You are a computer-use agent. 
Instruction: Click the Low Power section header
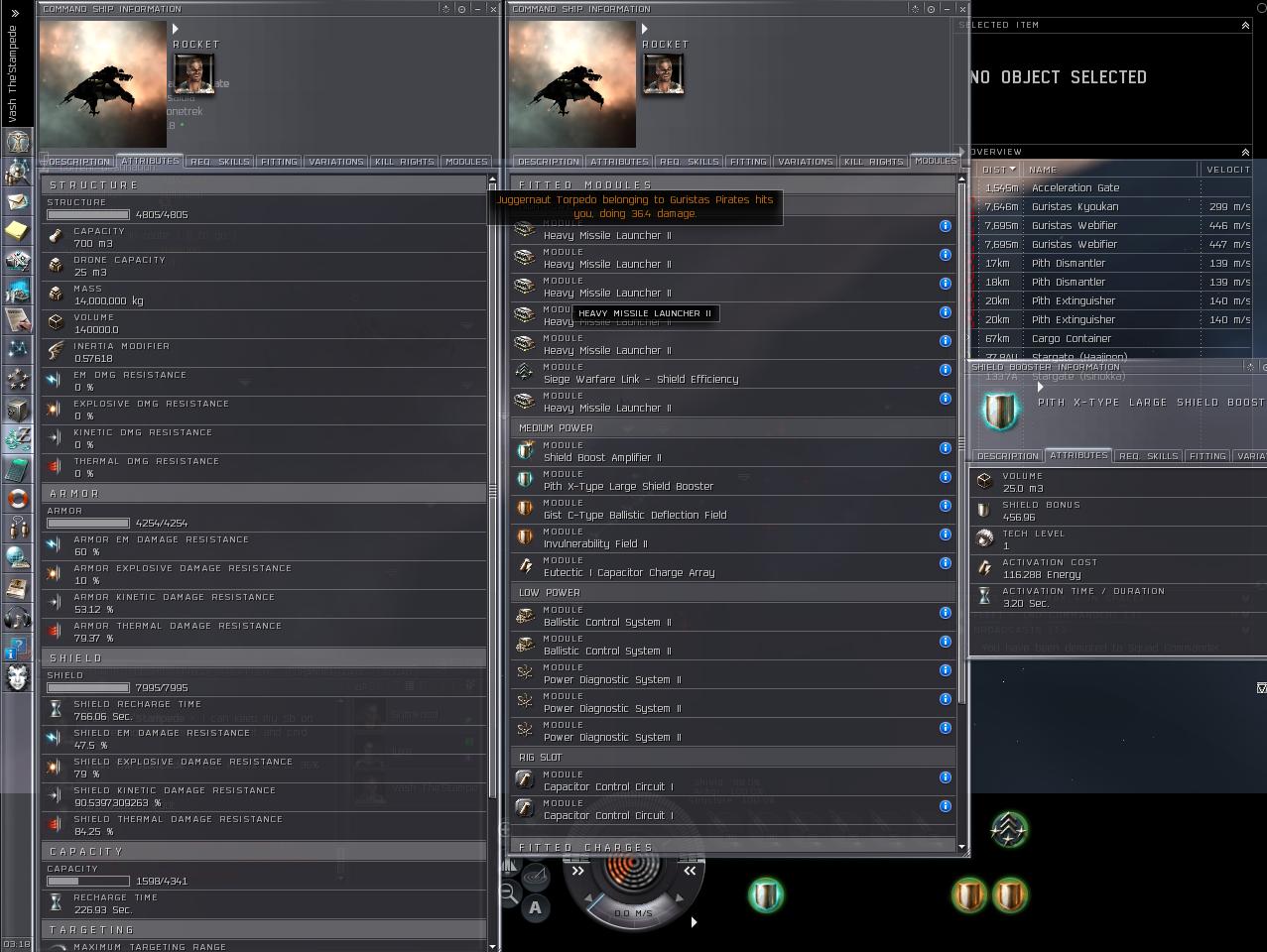(x=734, y=592)
